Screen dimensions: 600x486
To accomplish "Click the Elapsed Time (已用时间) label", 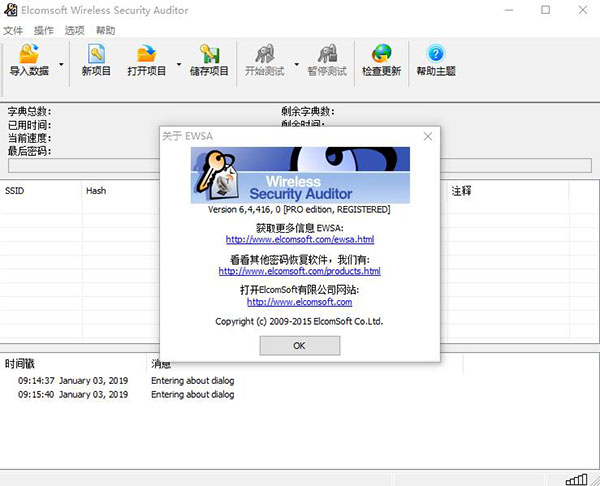I will (x=29, y=125).
